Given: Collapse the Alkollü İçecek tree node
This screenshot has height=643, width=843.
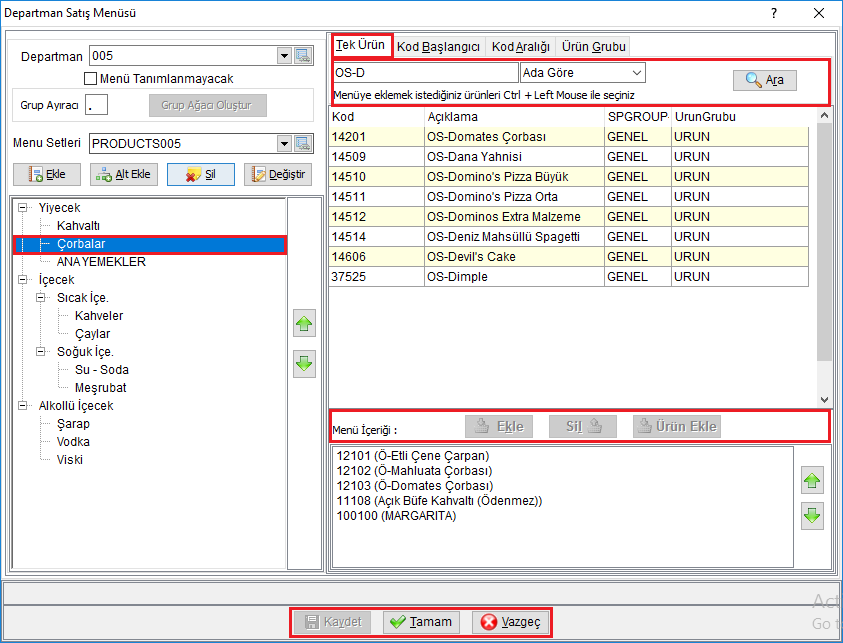Looking at the screenshot, I should tap(23, 405).
